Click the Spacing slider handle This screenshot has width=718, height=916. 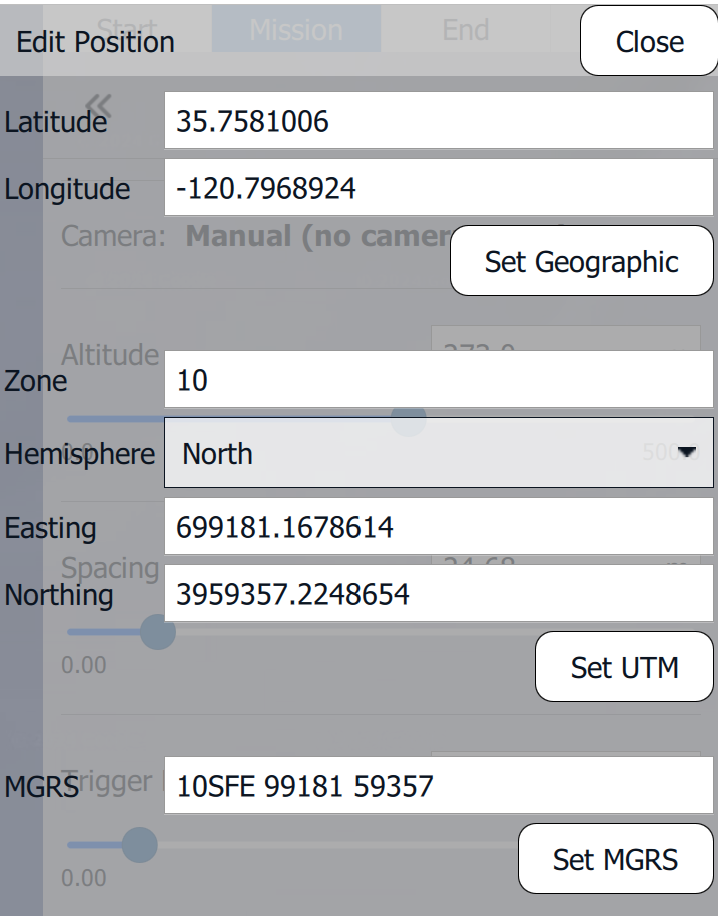coord(156,632)
